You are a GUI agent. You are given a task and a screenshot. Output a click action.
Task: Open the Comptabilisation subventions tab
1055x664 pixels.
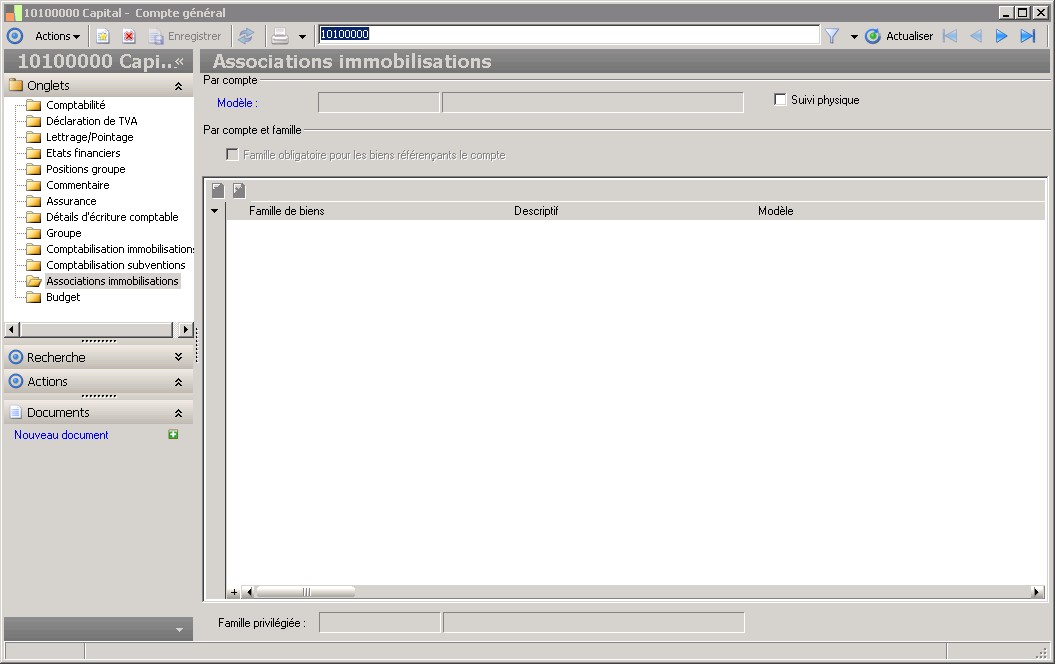115,265
